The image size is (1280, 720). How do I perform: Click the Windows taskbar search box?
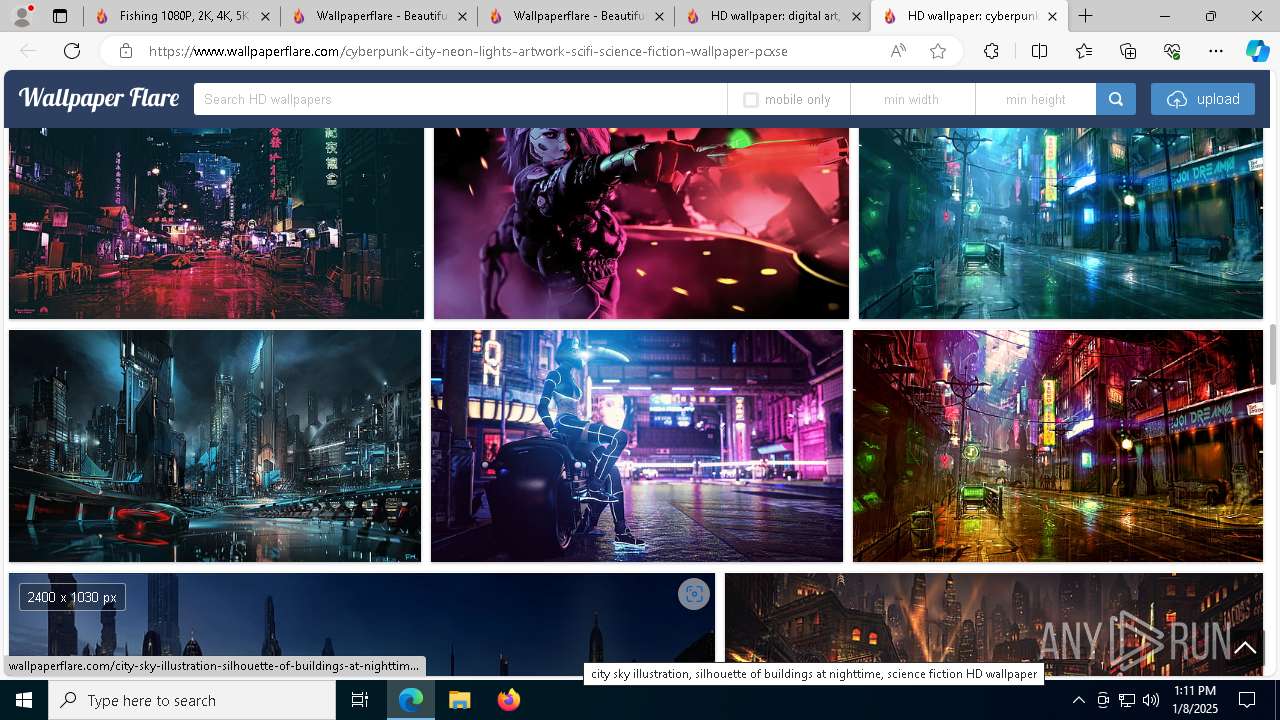192,700
